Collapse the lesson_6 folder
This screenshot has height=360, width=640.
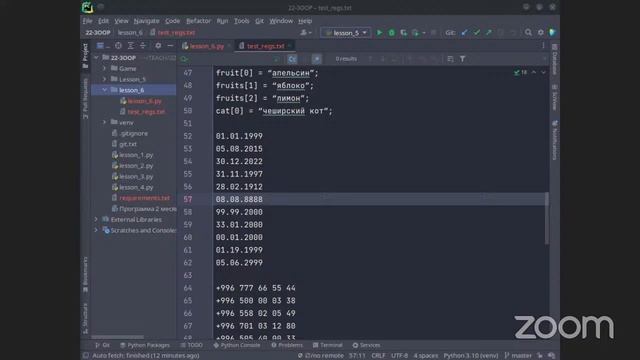coord(104,90)
